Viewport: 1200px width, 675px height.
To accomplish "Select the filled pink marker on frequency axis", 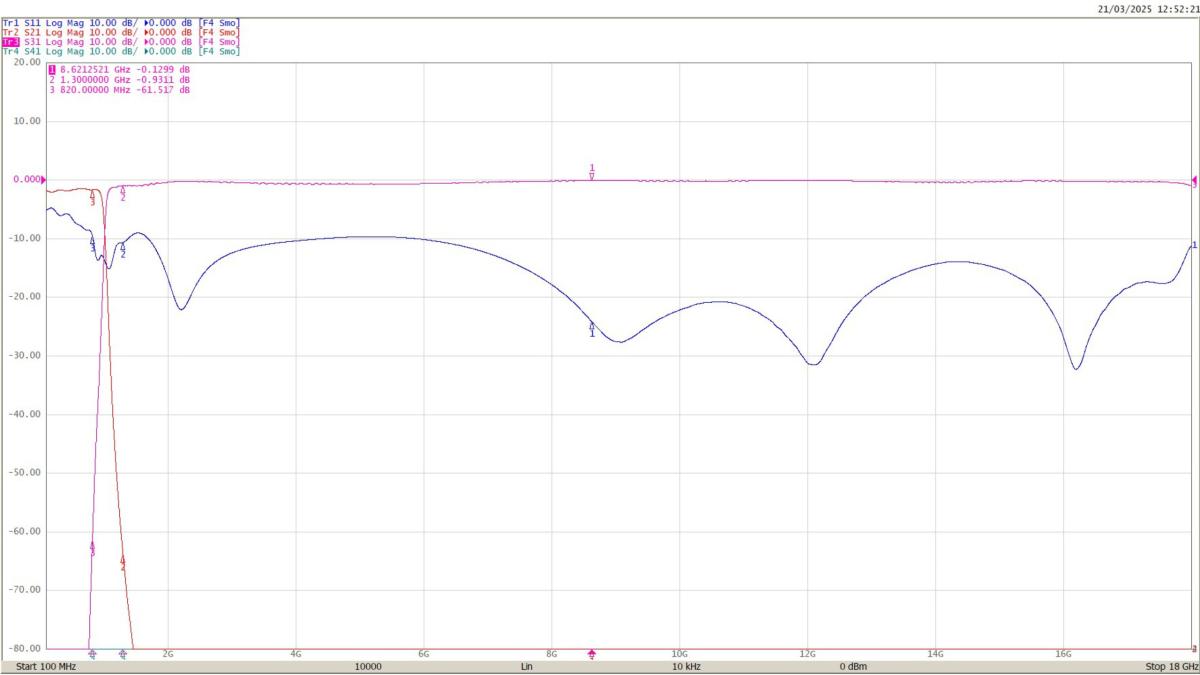I will tap(592, 654).
